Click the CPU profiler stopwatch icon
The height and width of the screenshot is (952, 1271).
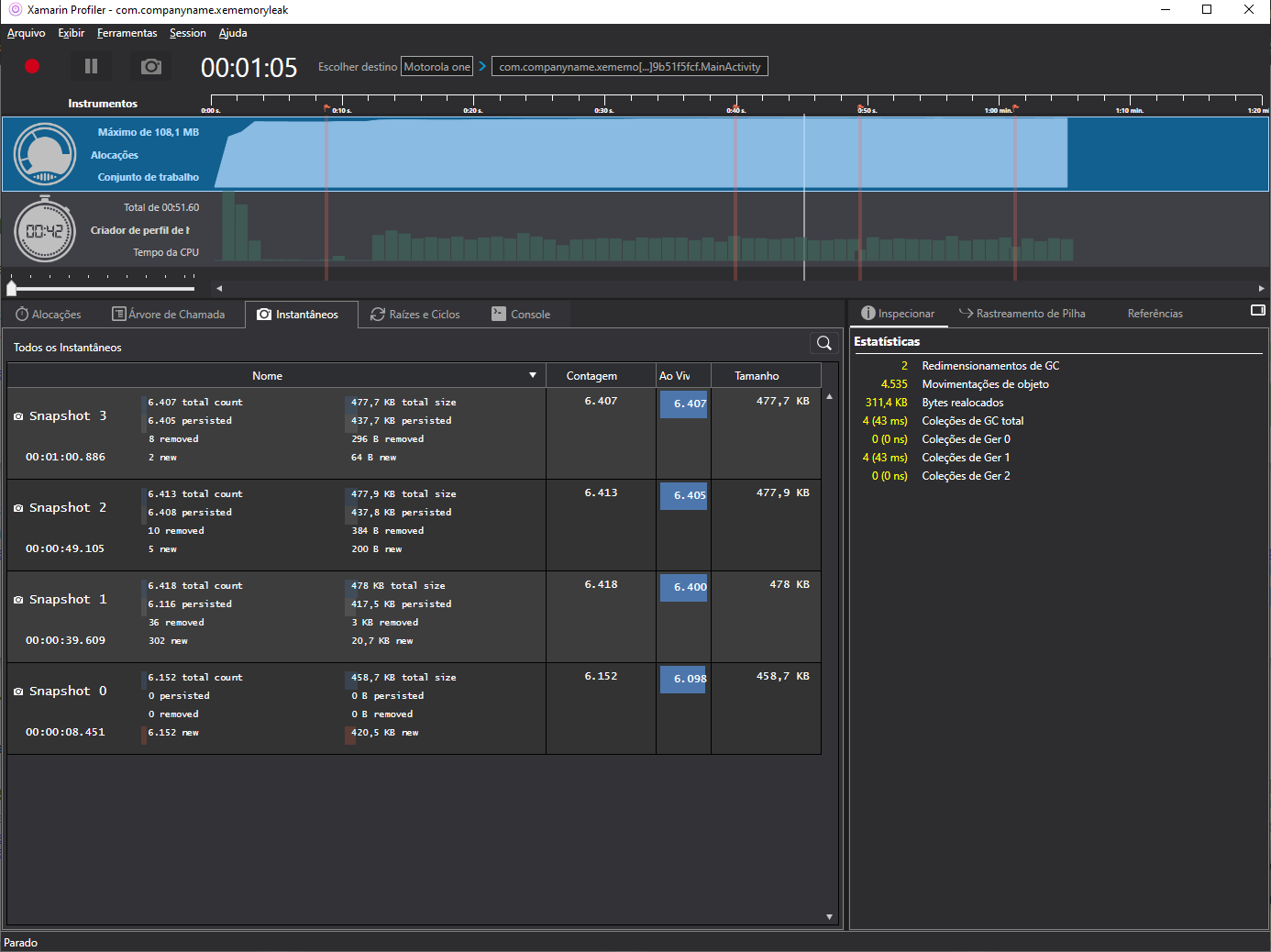tap(45, 229)
